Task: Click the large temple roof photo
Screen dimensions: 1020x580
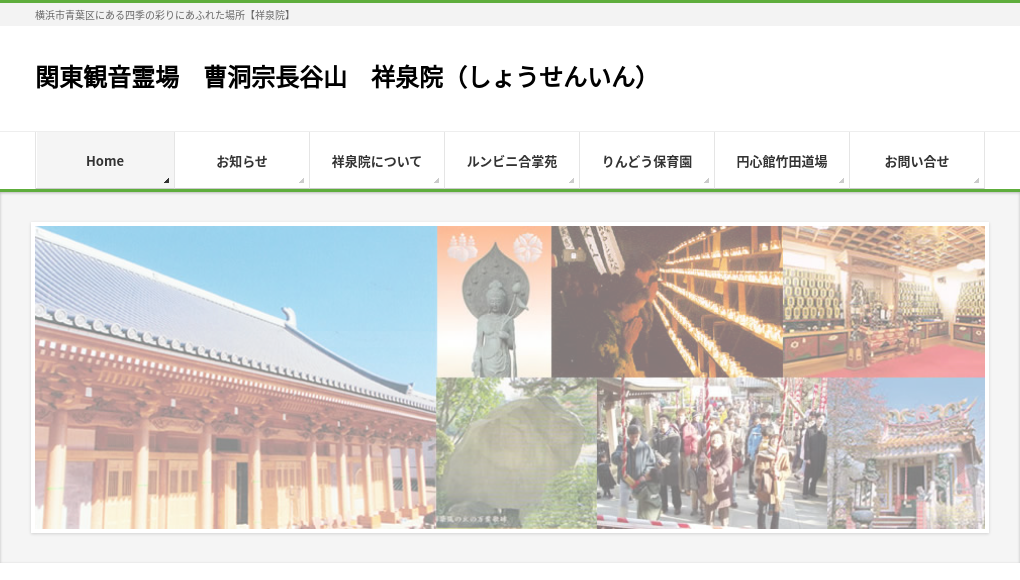Action: click(235, 378)
